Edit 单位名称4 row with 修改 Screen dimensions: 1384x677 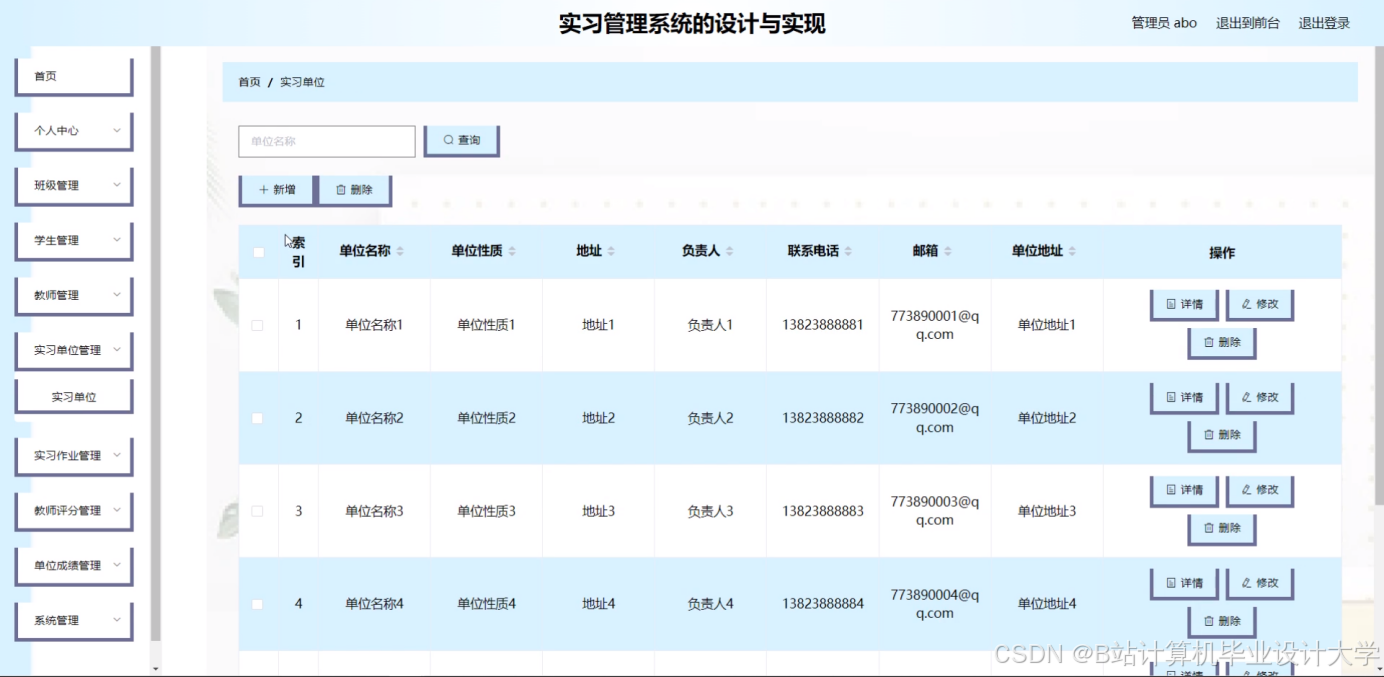[1260, 583]
